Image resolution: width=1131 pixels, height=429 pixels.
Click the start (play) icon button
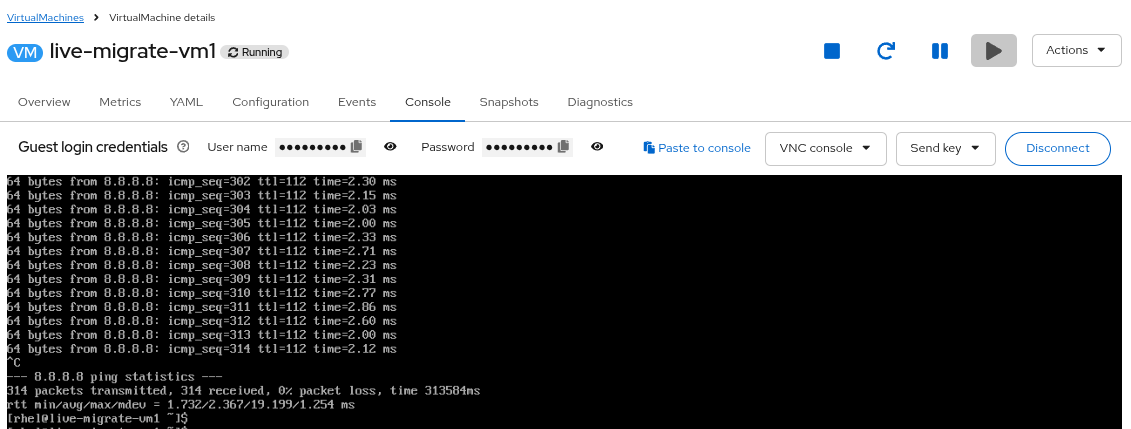pos(993,51)
